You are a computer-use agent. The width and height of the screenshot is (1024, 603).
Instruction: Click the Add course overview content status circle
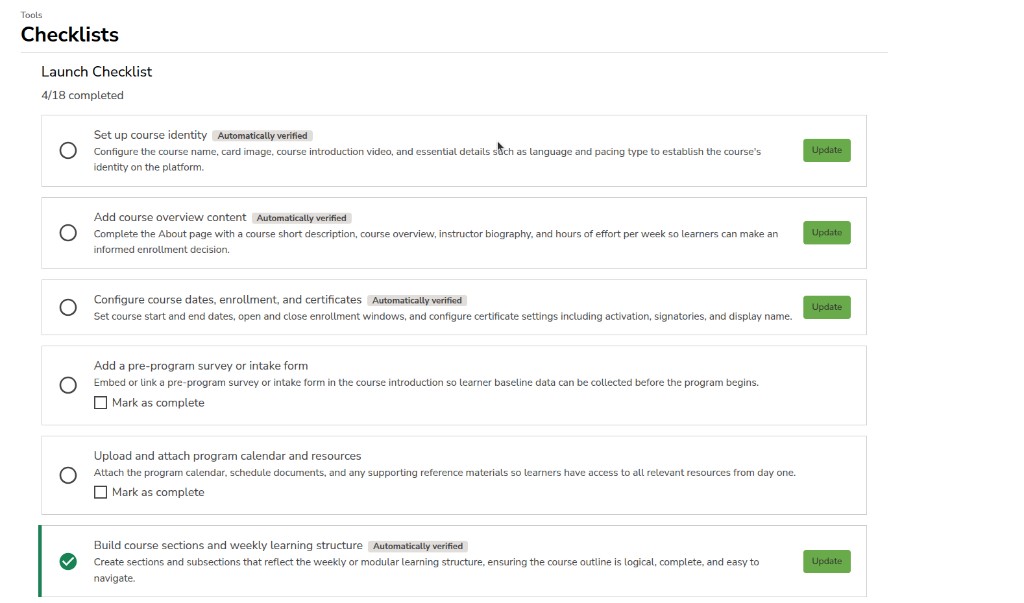click(x=68, y=233)
